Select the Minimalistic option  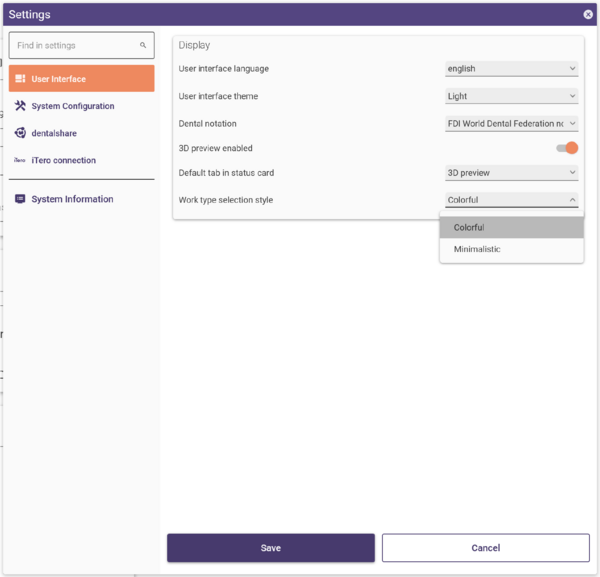(511, 249)
